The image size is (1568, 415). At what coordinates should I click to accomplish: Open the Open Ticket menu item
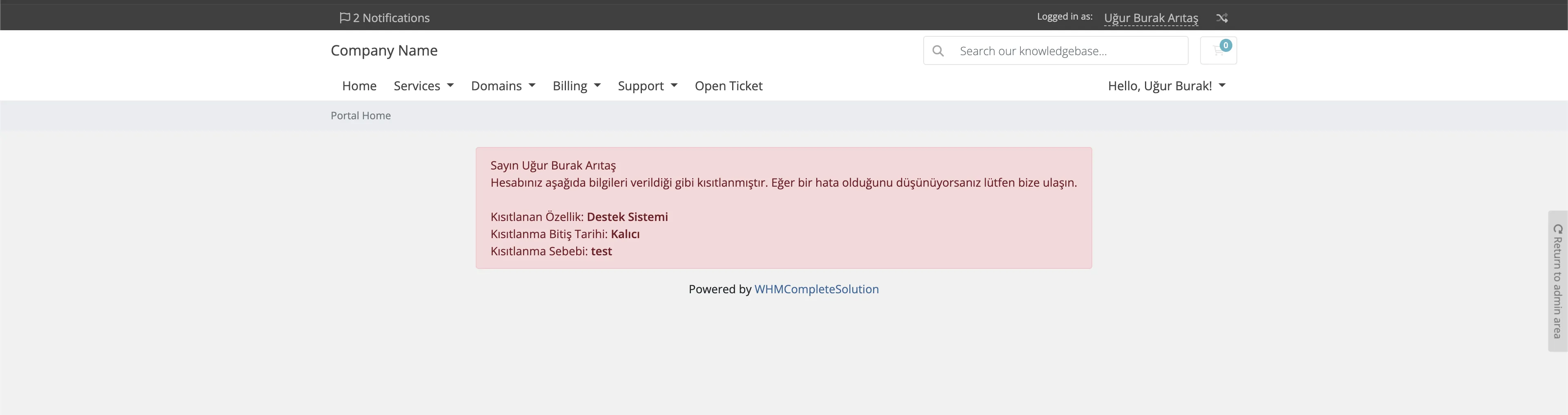[728, 86]
